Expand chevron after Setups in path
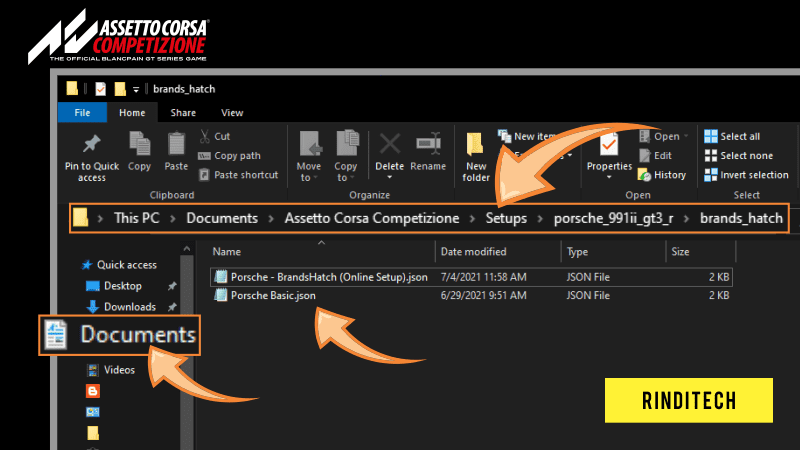Image resolution: width=800 pixels, height=450 pixels. click(540, 218)
